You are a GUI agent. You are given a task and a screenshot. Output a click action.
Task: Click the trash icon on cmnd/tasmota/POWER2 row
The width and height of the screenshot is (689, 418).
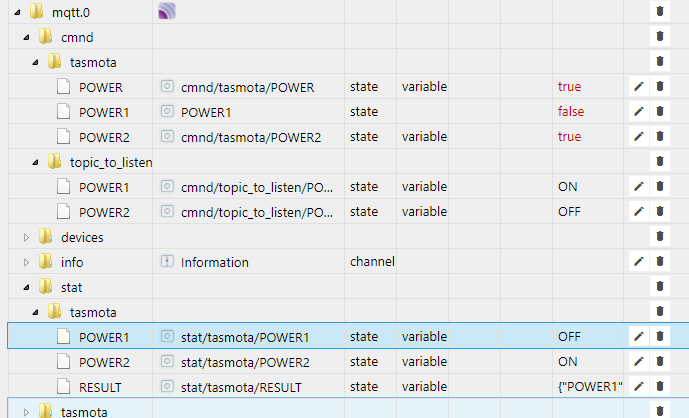(x=660, y=137)
